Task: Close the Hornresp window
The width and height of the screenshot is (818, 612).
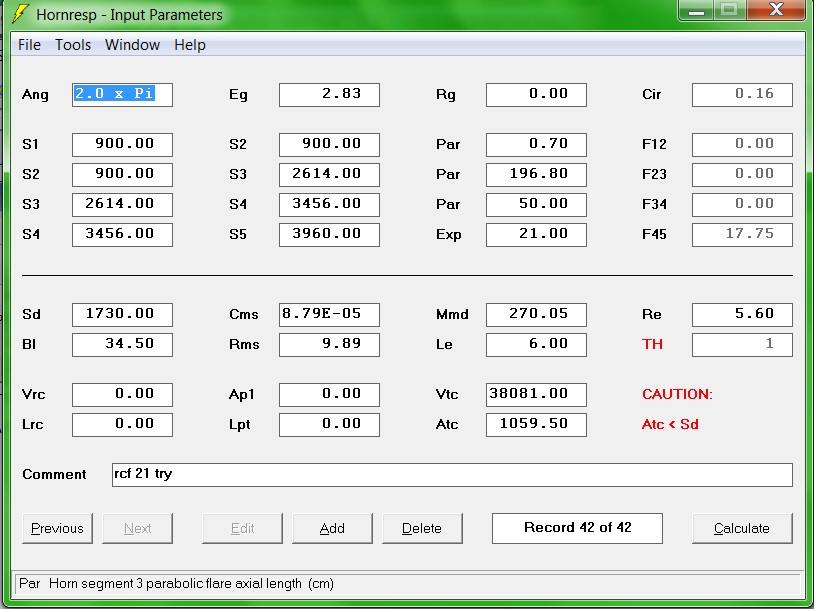Action: tap(776, 10)
